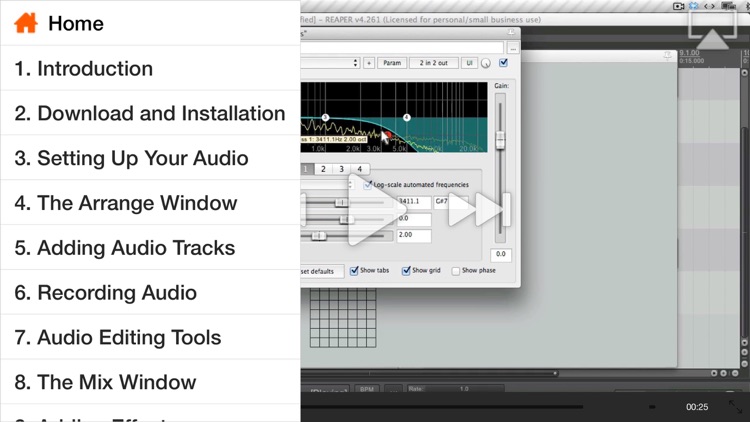Open the Param menu button
750x422 pixels.
[x=392, y=63]
